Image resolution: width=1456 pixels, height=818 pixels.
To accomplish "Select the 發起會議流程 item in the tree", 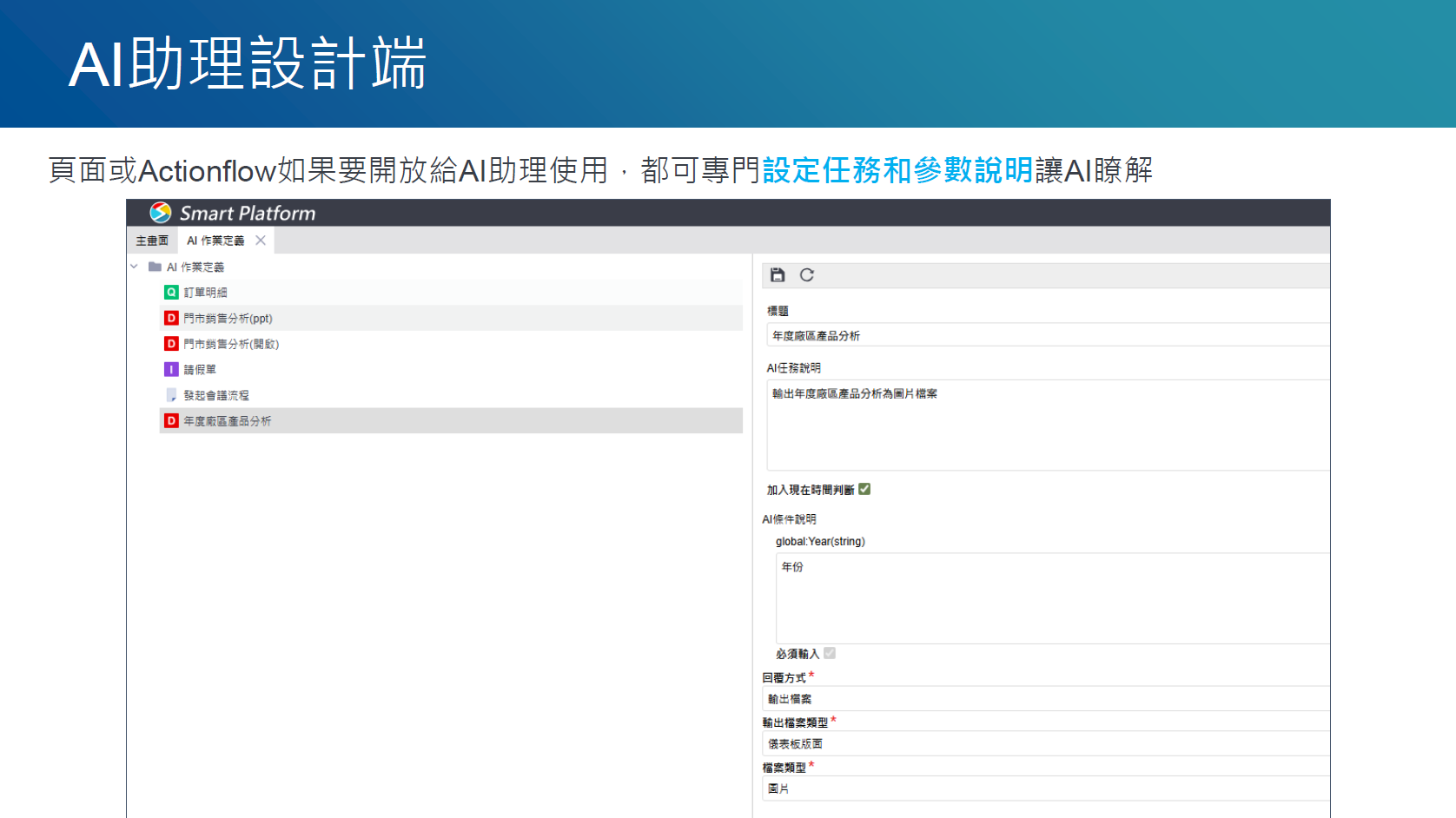I will 217,394.
